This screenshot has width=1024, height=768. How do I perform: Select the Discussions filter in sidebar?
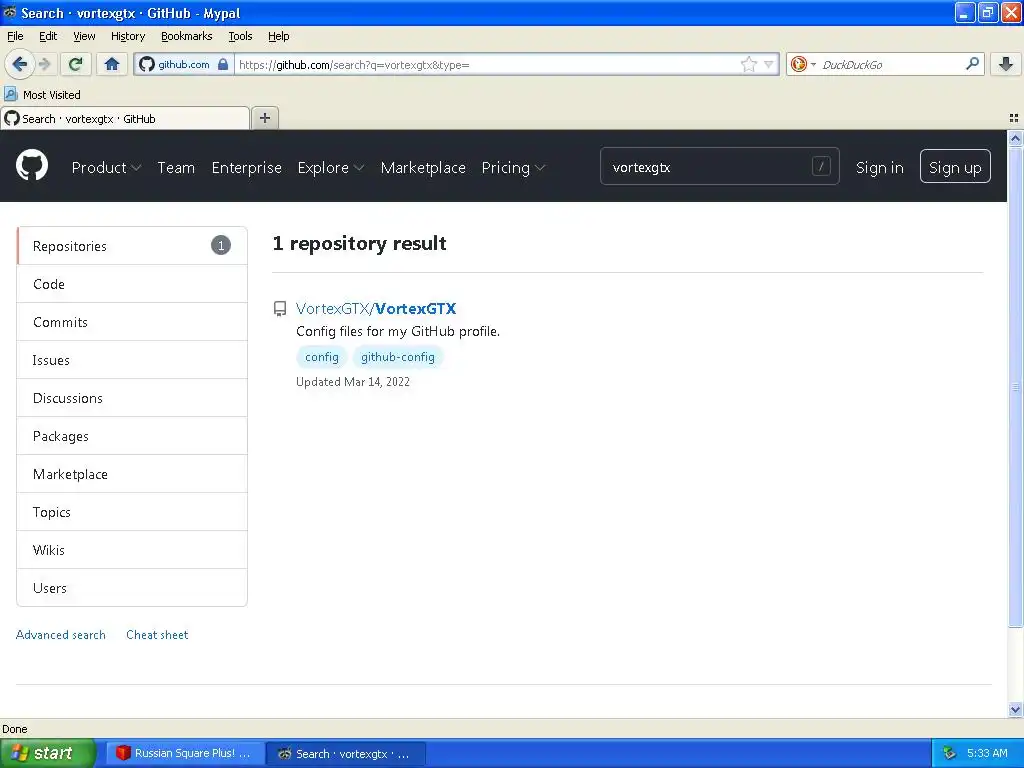[132, 398]
